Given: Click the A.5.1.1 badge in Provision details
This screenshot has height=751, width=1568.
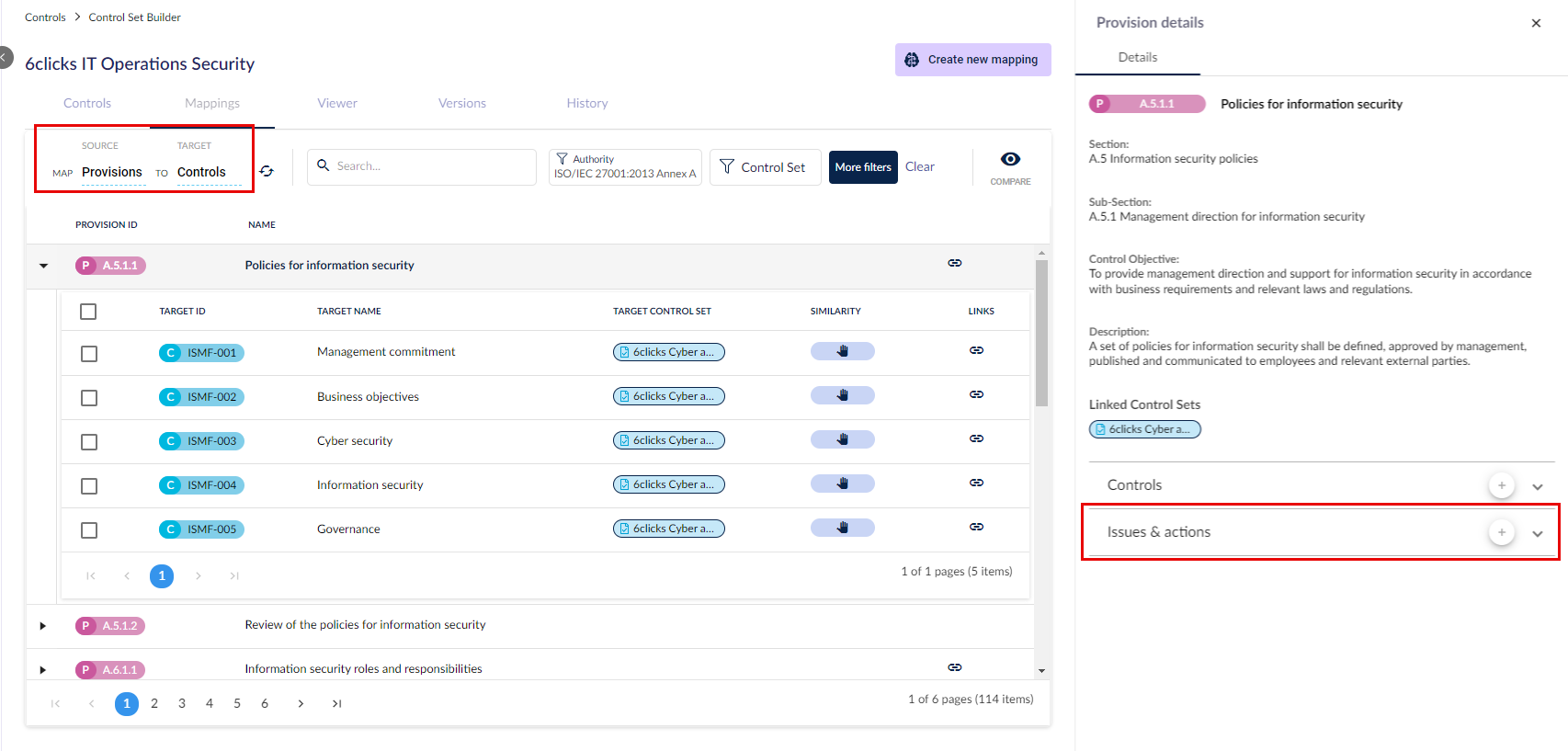Looking at the screenshot, I should [x=1147, y=104].
